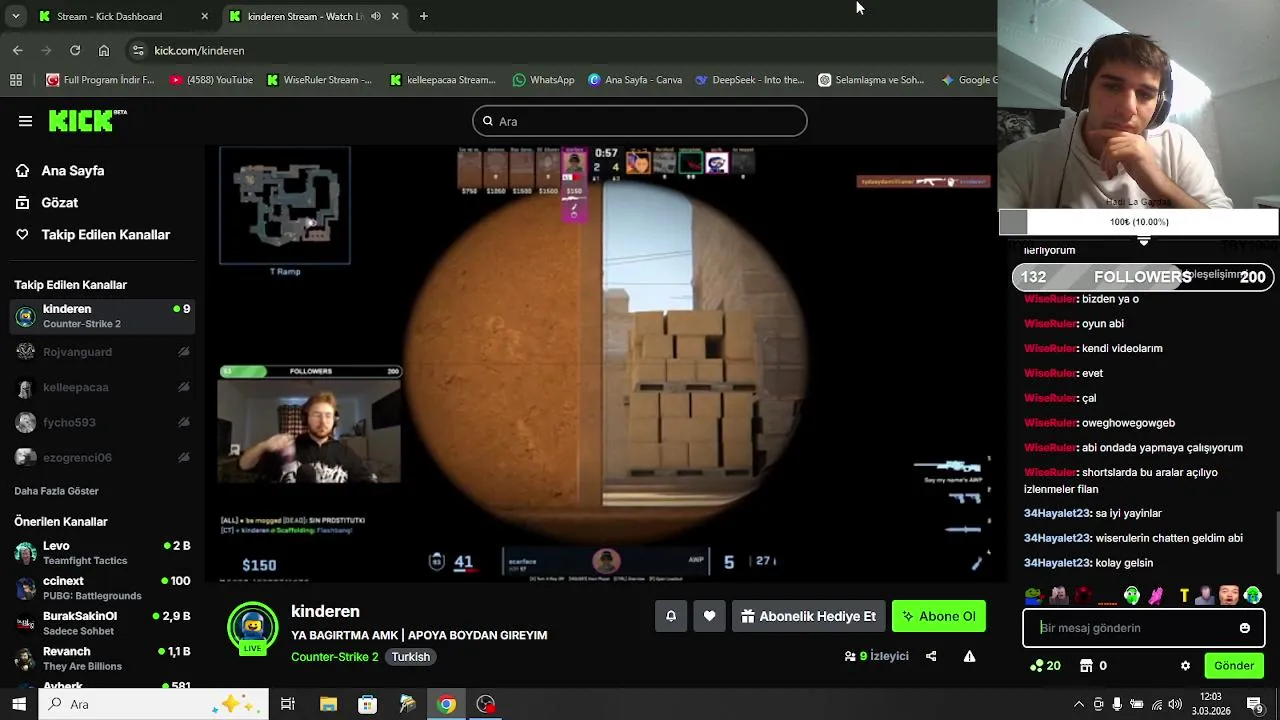Open the tab search dropdown arrow

click(15, 16)
